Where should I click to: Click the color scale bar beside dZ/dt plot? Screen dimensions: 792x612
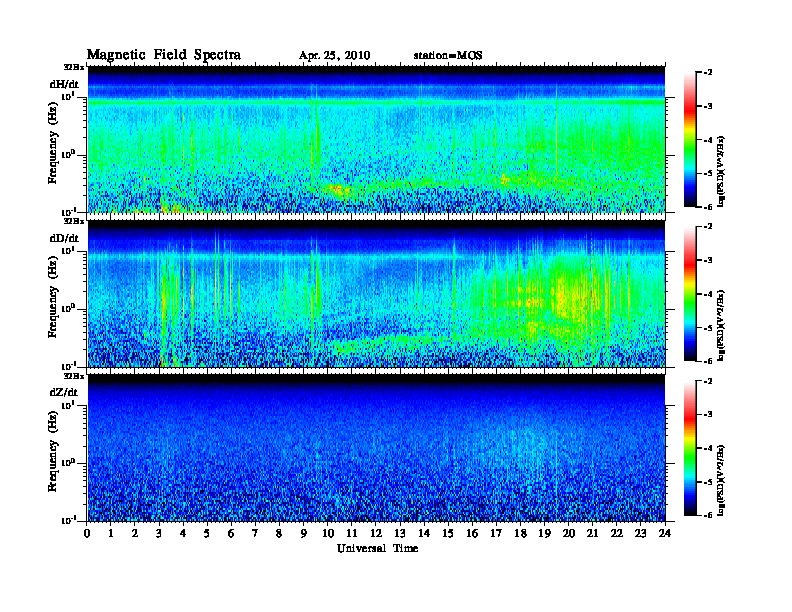690,448
